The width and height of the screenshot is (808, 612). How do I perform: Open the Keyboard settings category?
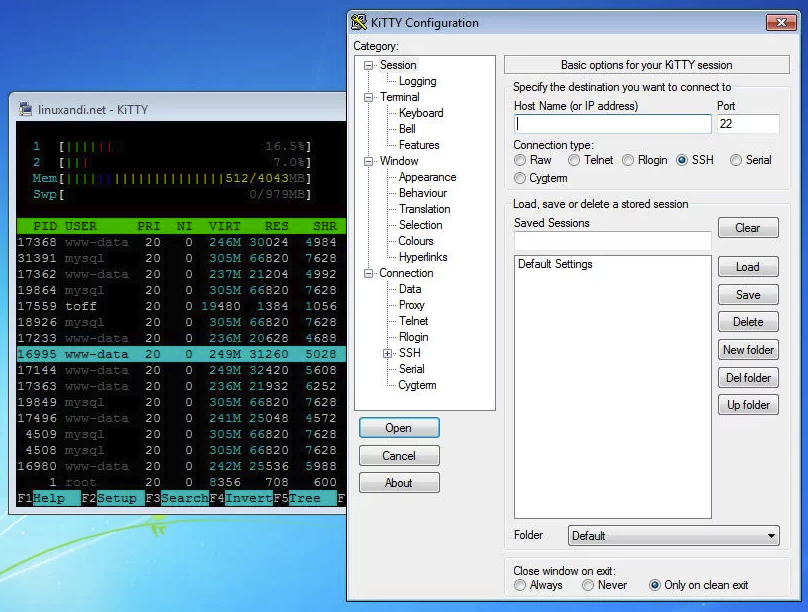coord(421,113)
